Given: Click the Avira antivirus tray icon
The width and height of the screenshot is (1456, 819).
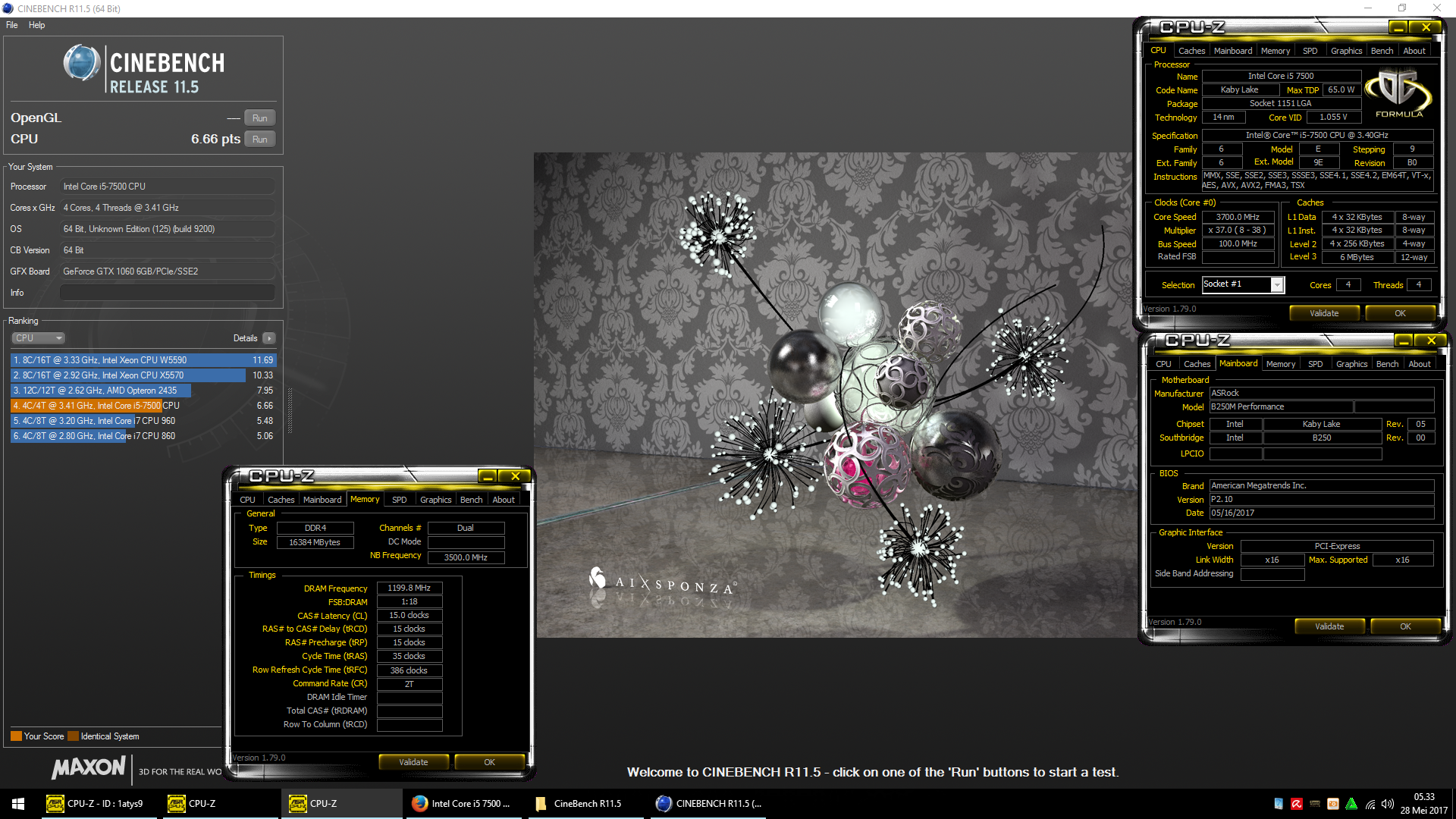Looking at the screenshot, I should (1297, 804).
